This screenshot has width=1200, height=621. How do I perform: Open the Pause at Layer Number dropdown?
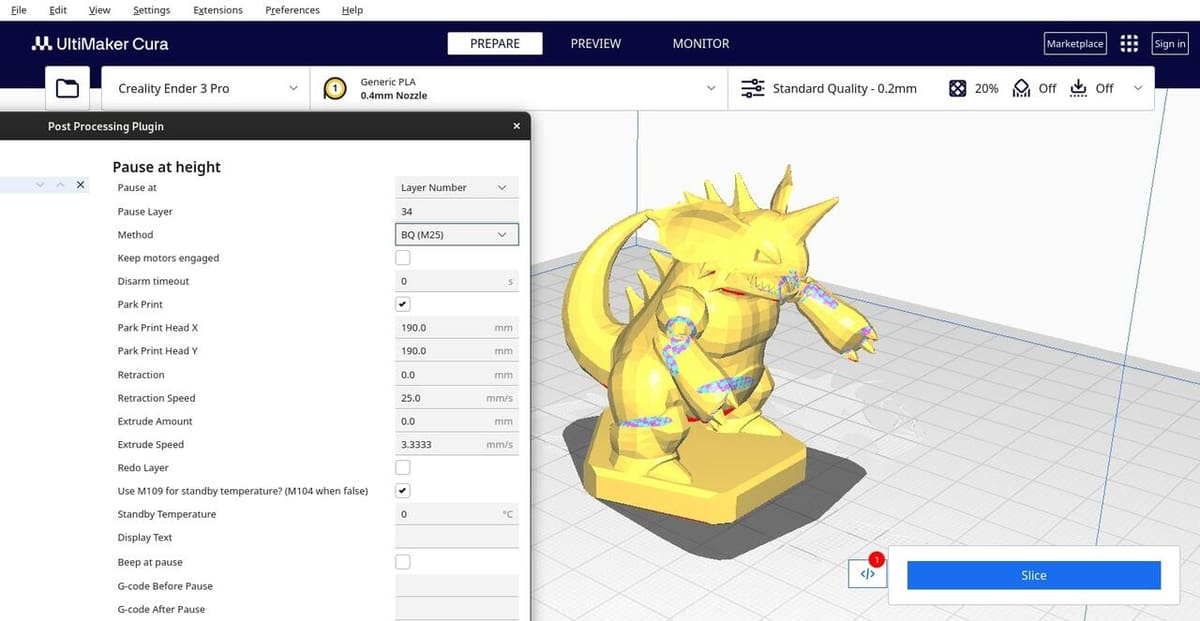(457, 188)
